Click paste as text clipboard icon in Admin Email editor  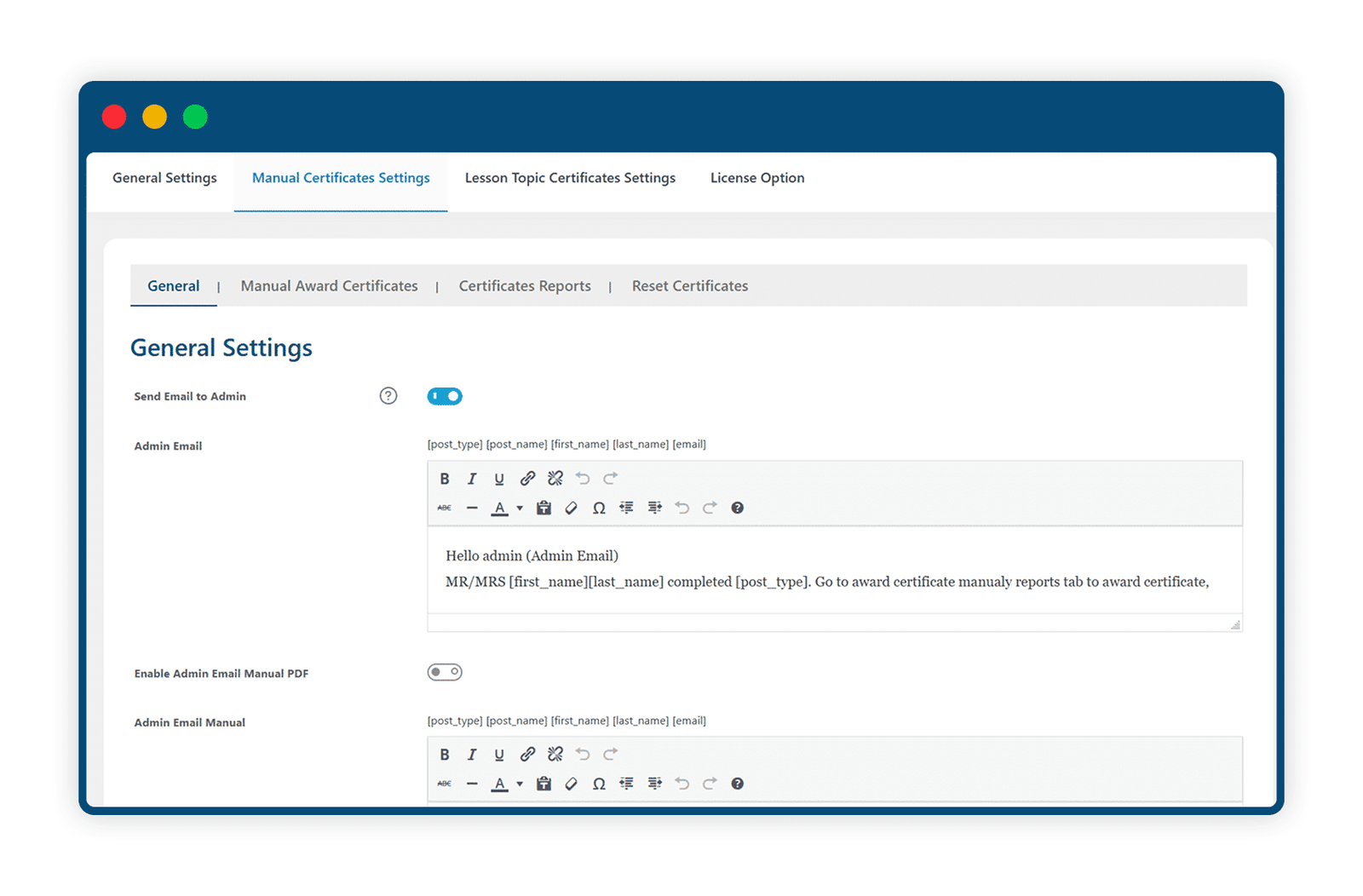tap(543, 508)
